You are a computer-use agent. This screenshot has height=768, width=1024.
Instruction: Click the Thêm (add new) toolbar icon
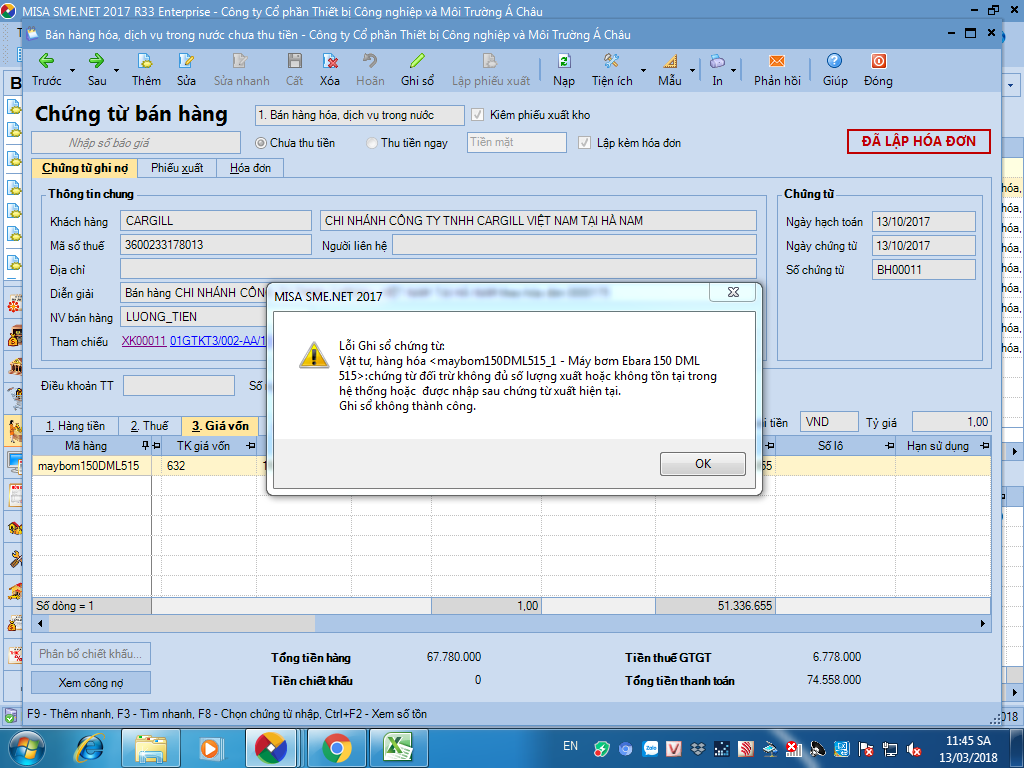point(145,61)
